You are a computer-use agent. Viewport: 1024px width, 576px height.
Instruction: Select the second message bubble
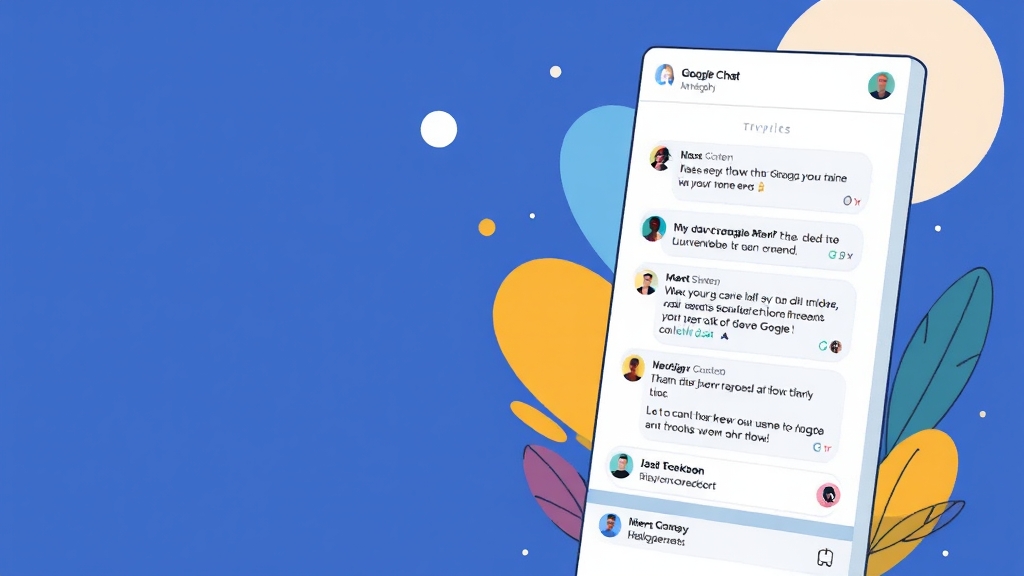point(762,242)
